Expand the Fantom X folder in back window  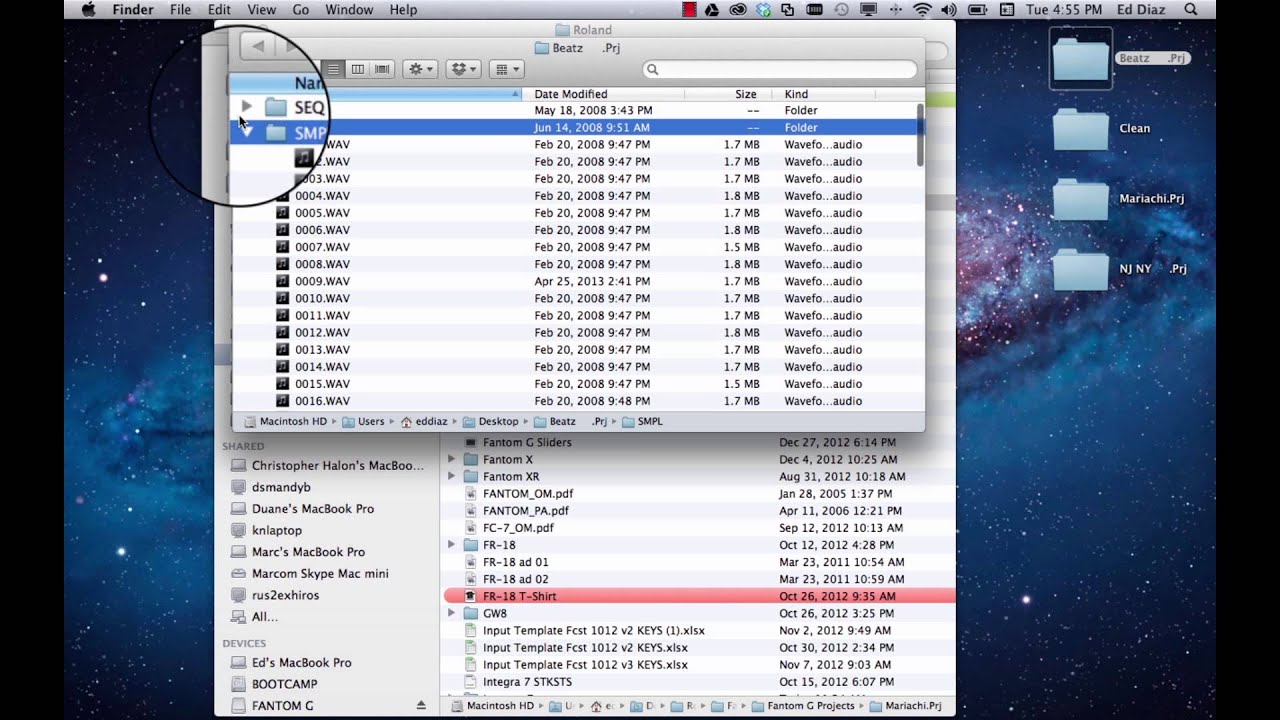pos(451,459)
